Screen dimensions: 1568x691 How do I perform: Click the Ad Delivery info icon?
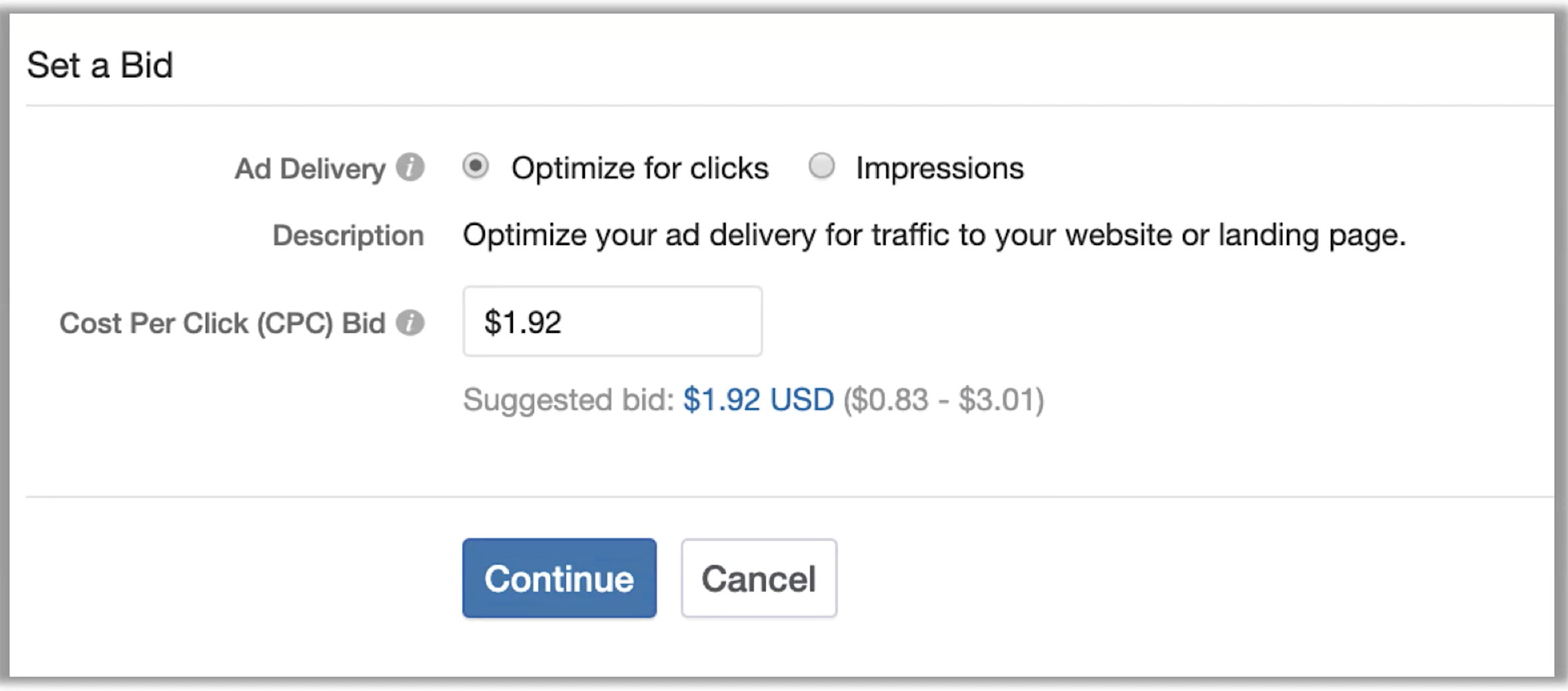click(x=410, y=167)
